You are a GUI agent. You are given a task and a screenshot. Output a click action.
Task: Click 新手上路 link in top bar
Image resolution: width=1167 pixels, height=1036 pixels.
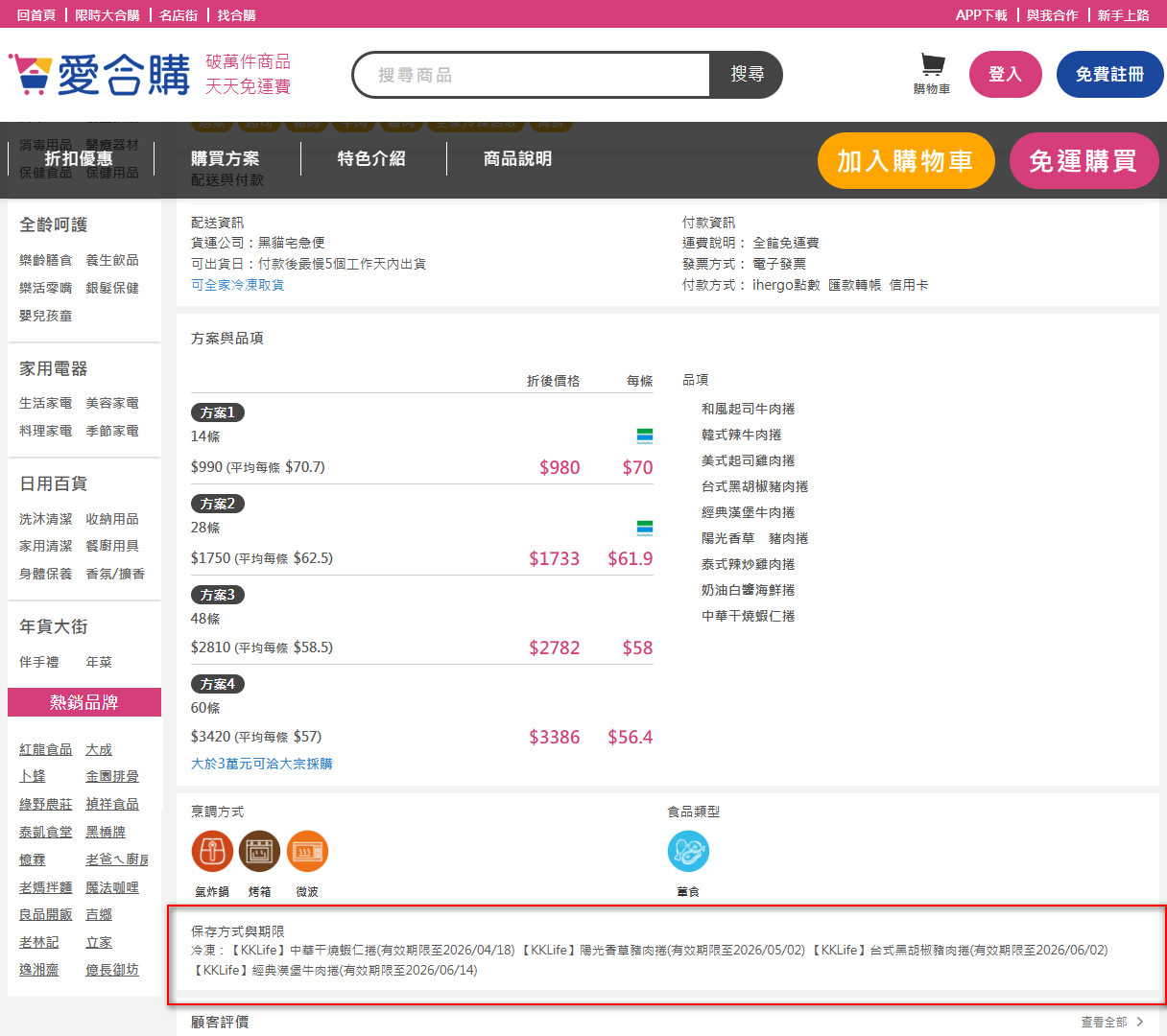pyautogui.click(x=1124, y=14)
